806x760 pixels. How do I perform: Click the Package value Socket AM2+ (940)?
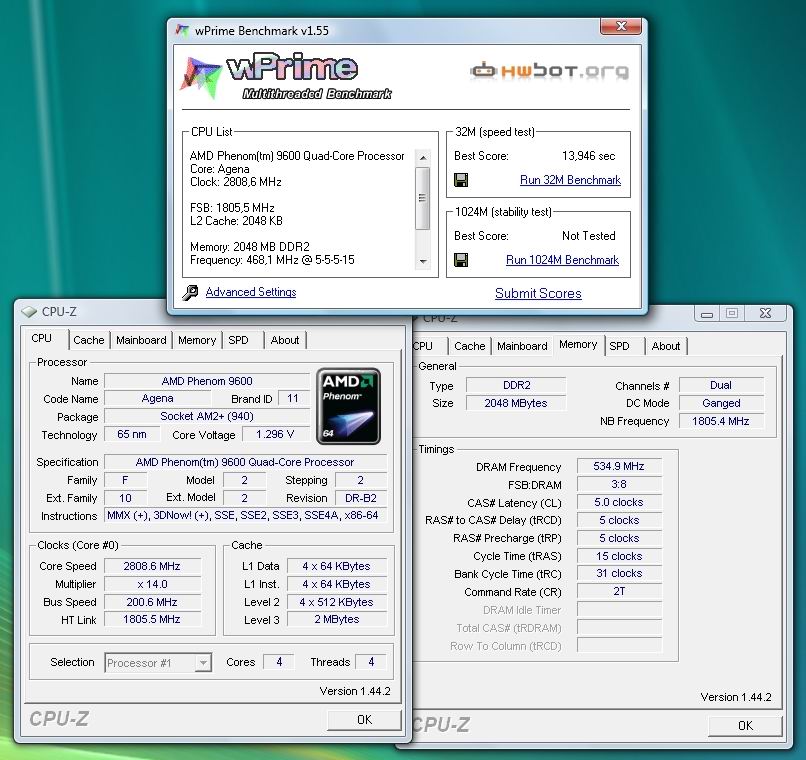click(207, 416)
